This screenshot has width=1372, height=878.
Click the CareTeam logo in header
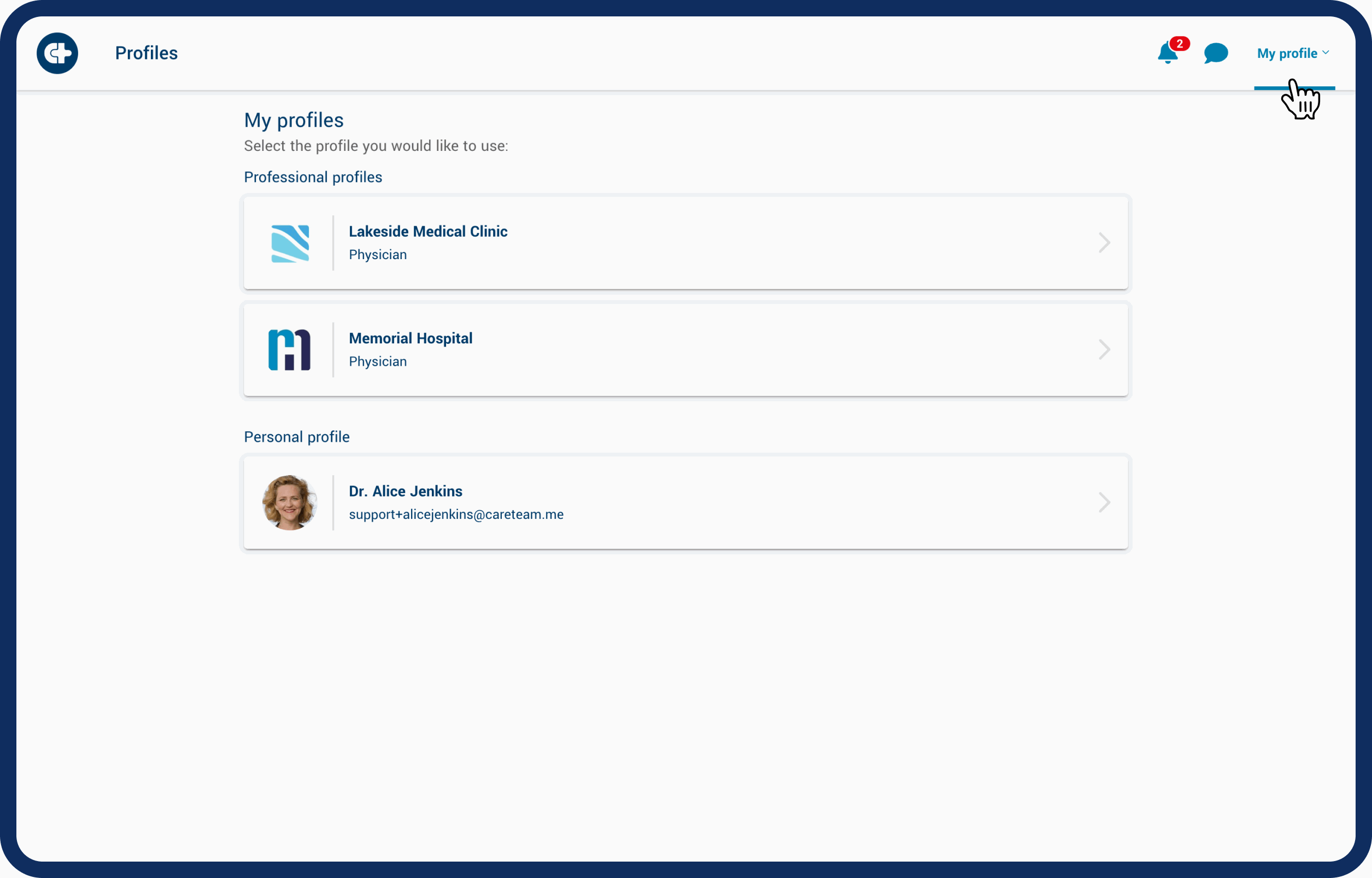coord(57,53)
